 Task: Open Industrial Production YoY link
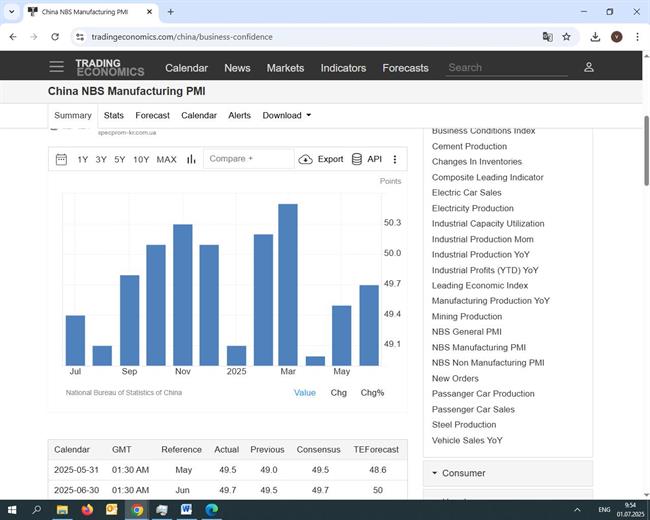pos(480,254)
